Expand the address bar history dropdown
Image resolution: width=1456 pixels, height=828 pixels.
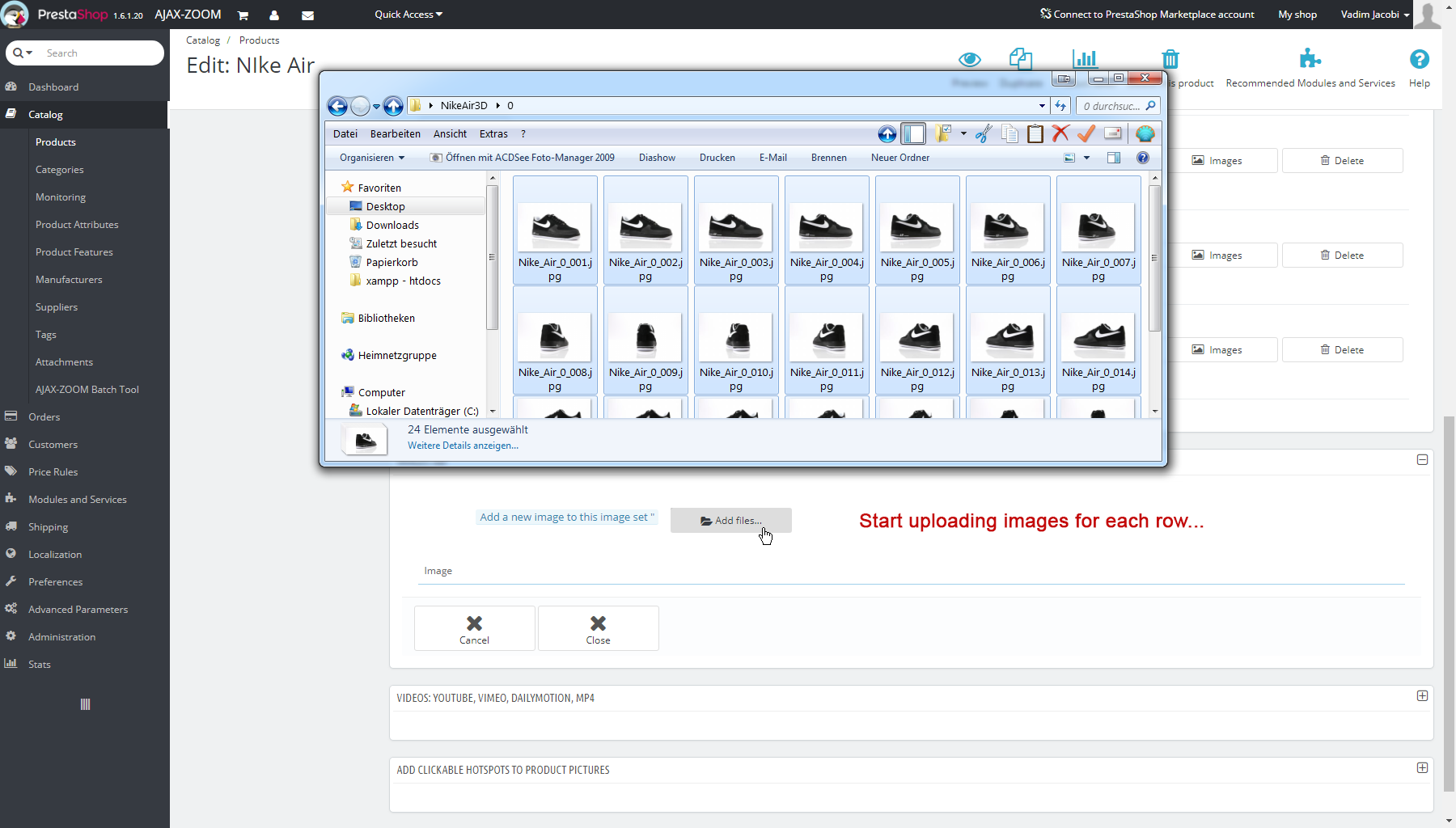coord(1042,106)
